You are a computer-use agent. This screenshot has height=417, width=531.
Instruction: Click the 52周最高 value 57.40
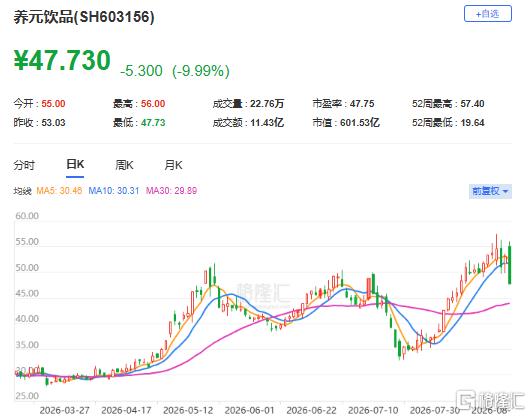click(472, 104)
